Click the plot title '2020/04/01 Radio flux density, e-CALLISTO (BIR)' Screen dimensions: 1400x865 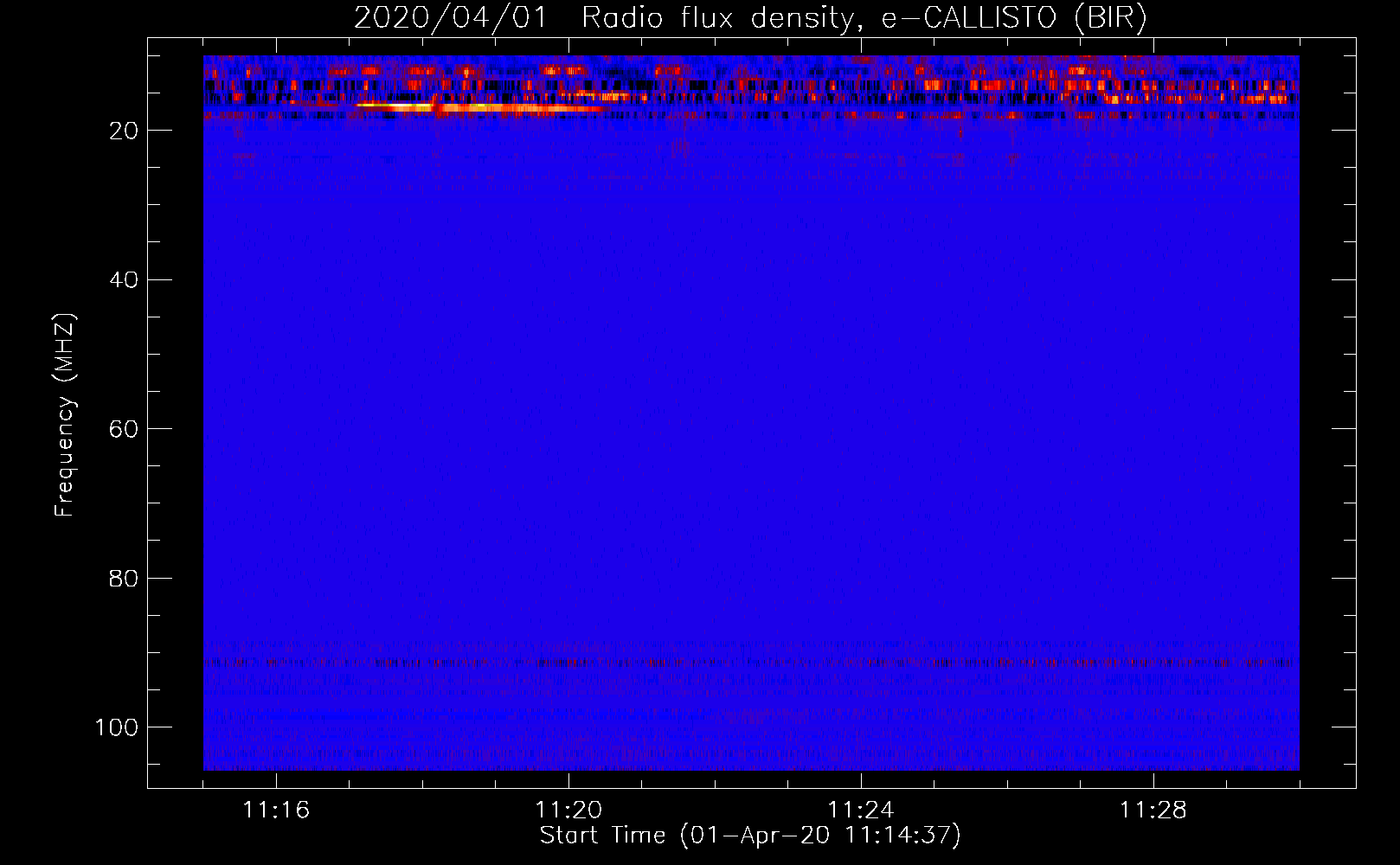750,18
